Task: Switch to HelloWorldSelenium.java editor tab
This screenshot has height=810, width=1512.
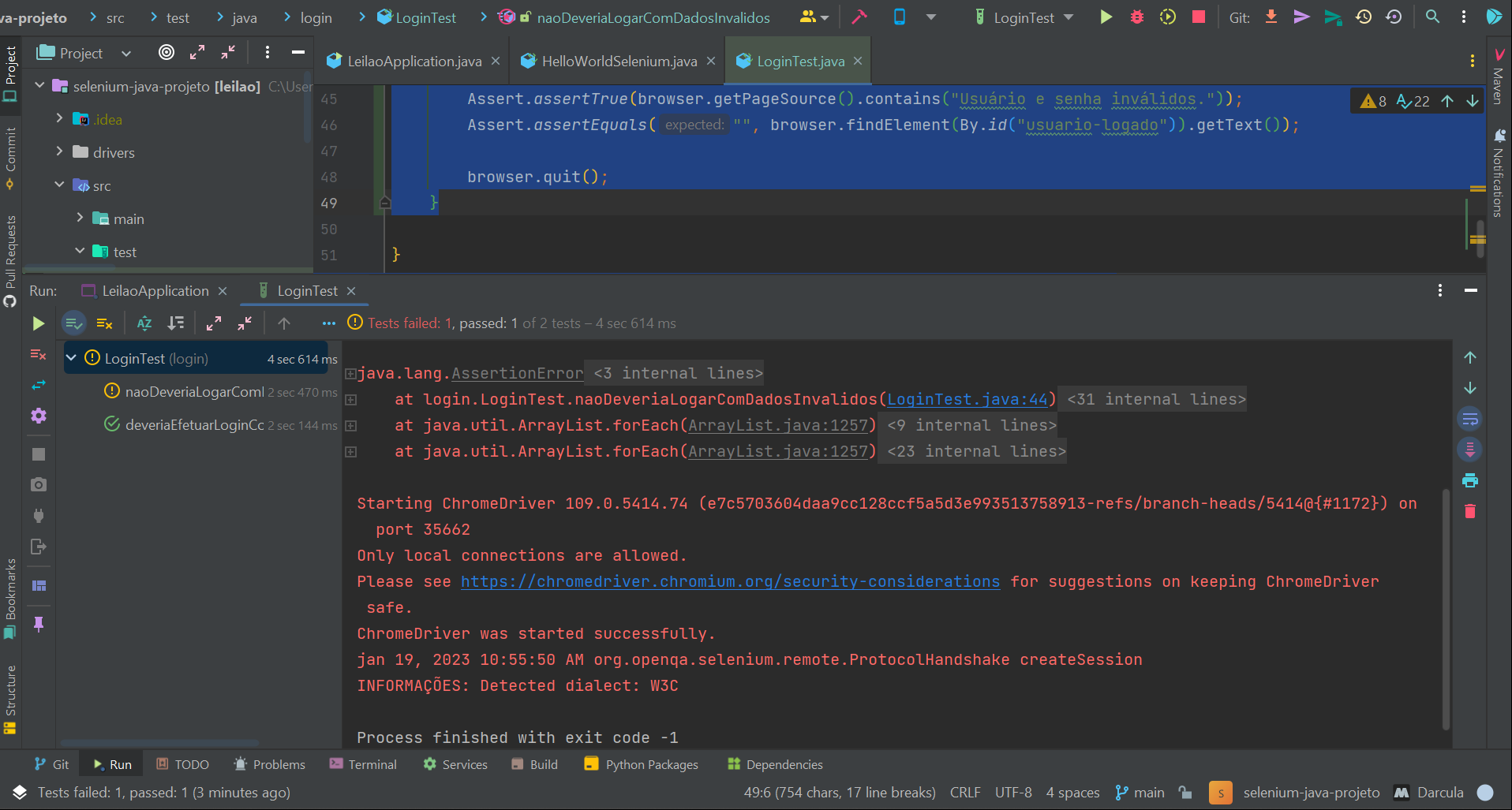Action: click(619, 62)
